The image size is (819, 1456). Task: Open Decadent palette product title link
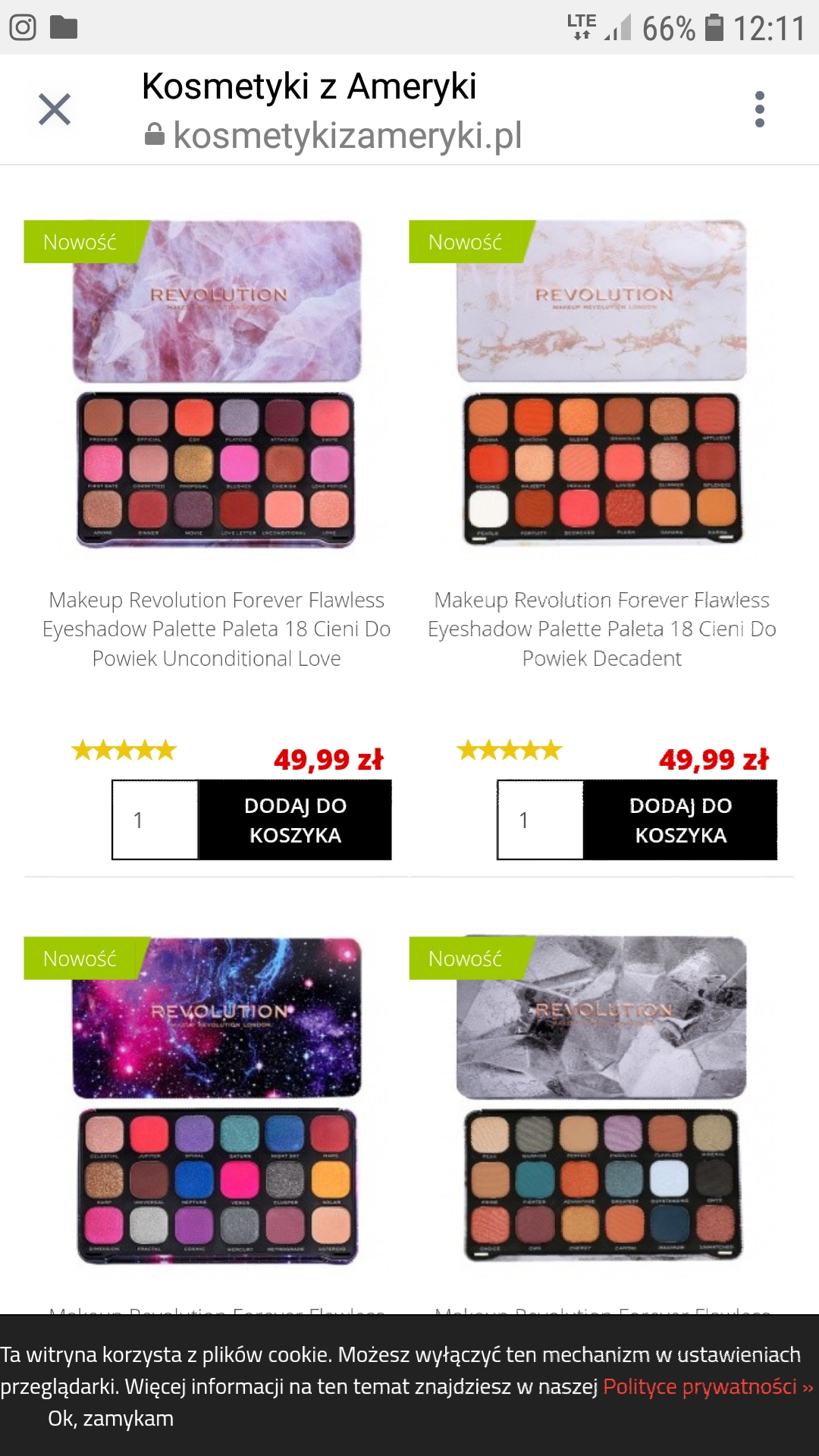tap(602, 629)
